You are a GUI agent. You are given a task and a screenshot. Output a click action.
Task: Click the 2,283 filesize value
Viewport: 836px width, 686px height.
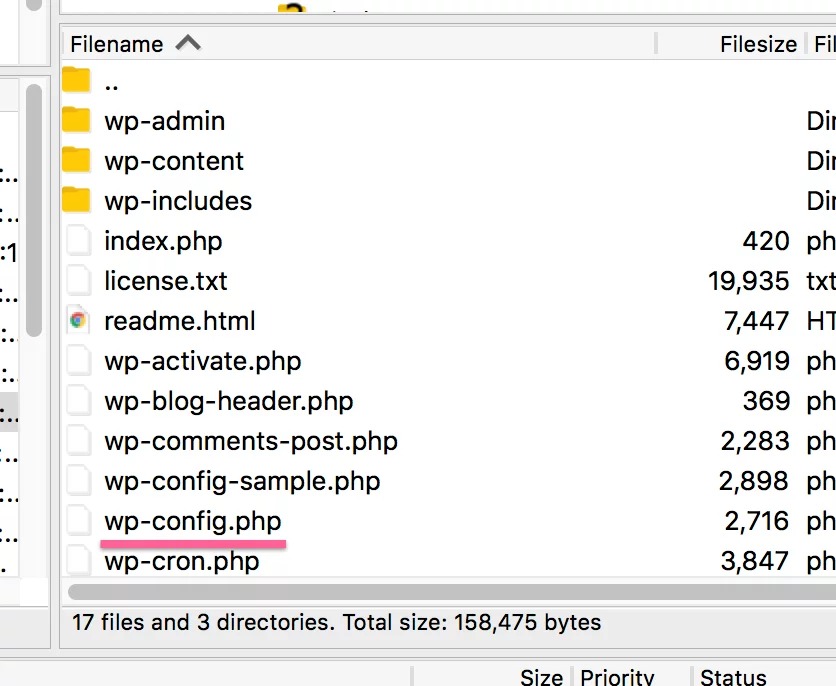tap(755, 441)
